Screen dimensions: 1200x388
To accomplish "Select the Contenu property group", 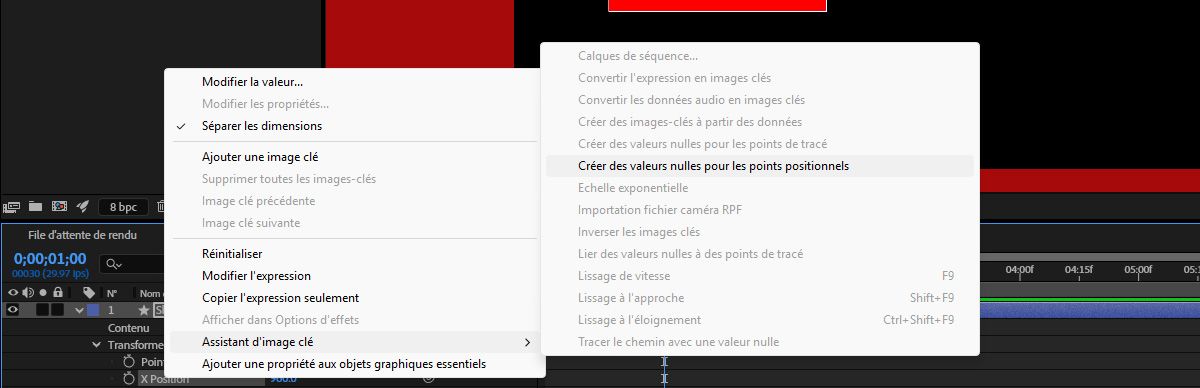I will (128, 328).
